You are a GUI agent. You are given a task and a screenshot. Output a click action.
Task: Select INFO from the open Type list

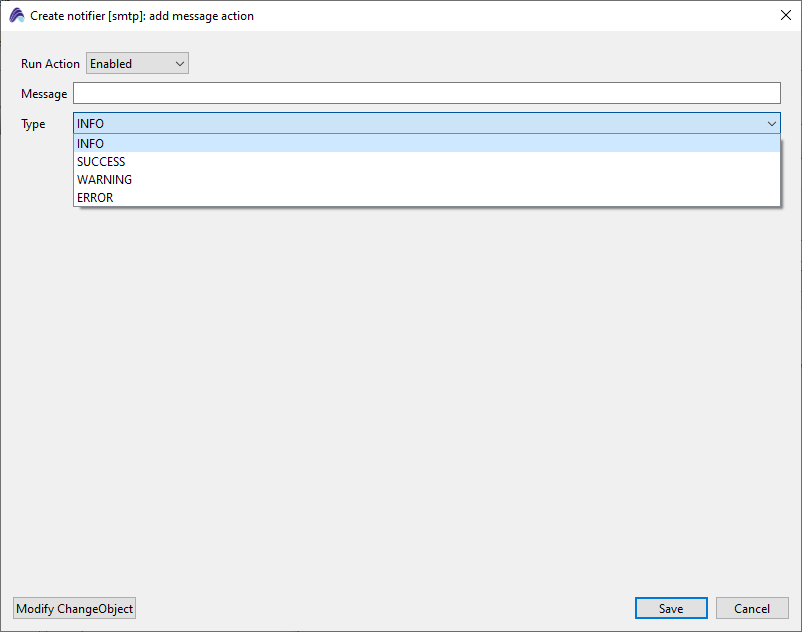click(90, 144)
